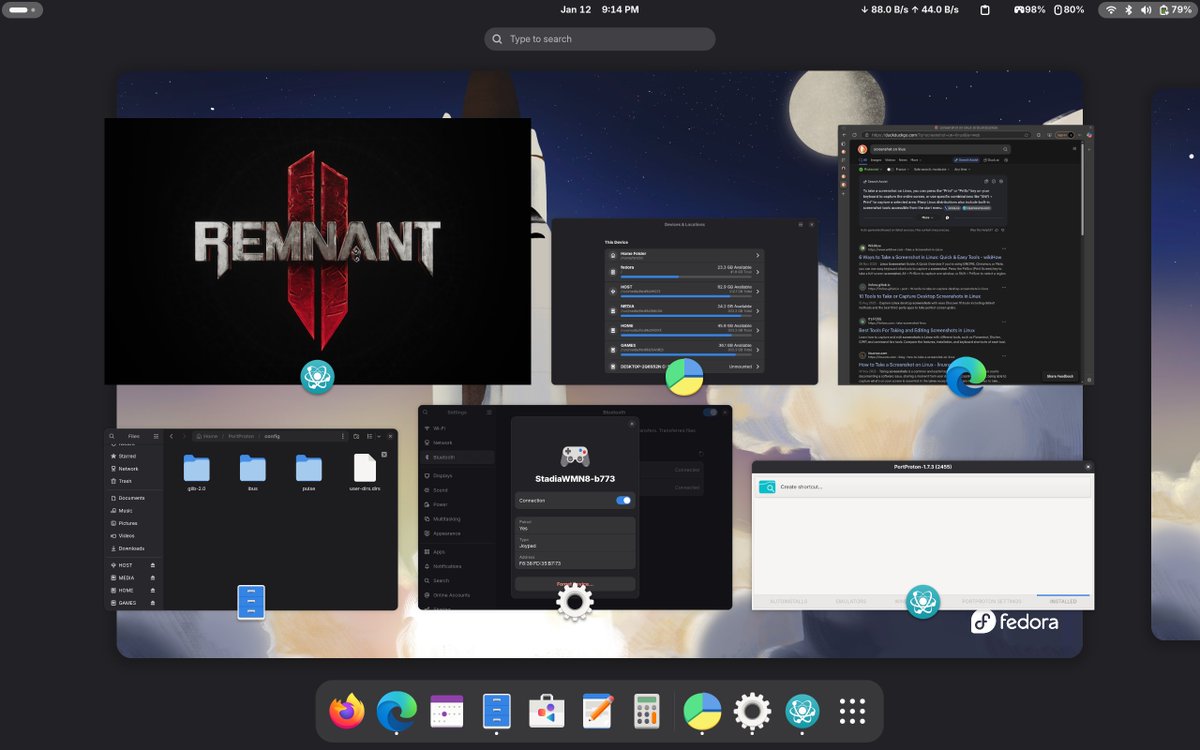Expand the NVIDIA volume row
The image size is (1200, 750).
click(685, 309)
